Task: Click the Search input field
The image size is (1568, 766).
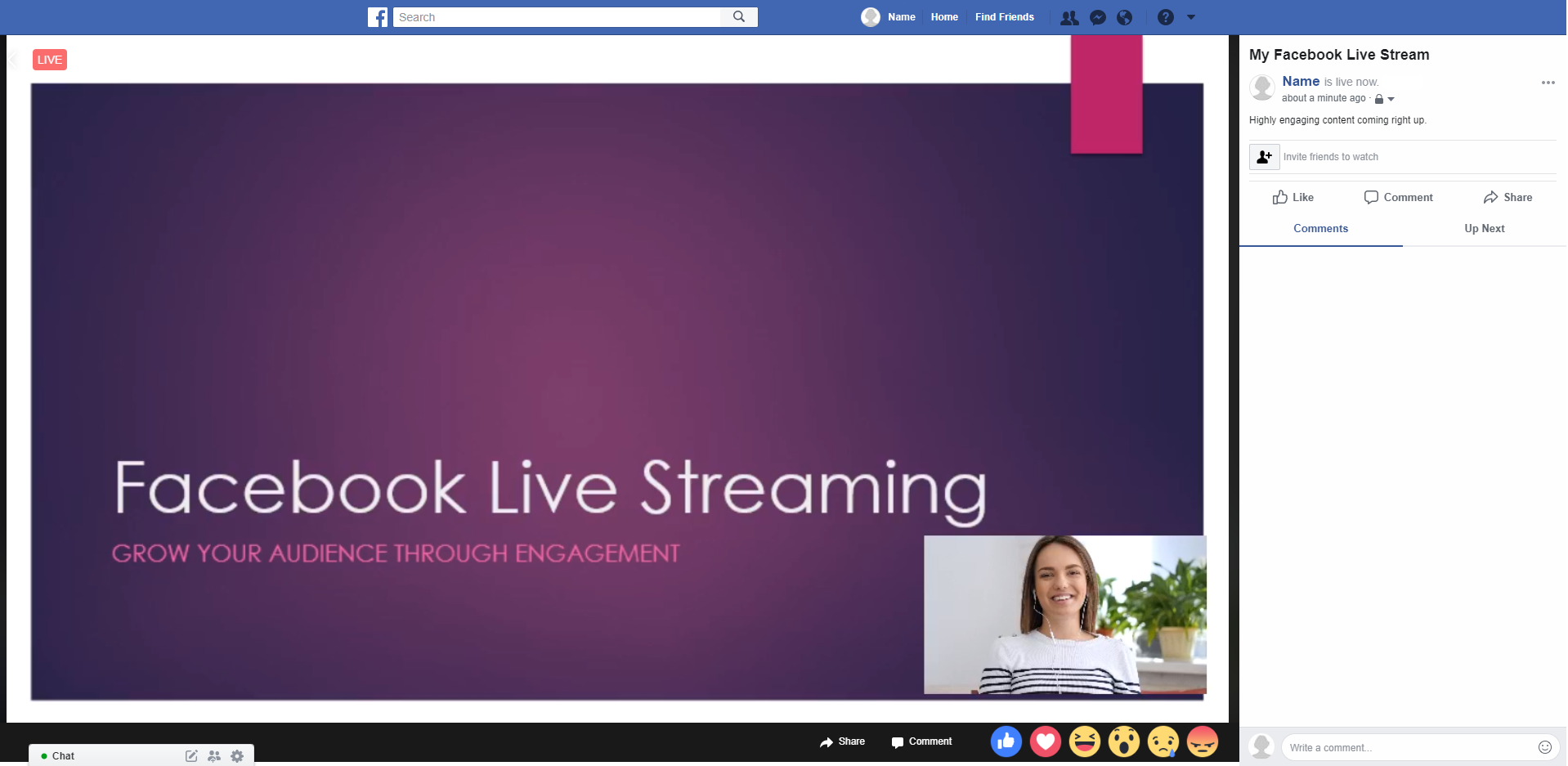Action: click(557, 17)
